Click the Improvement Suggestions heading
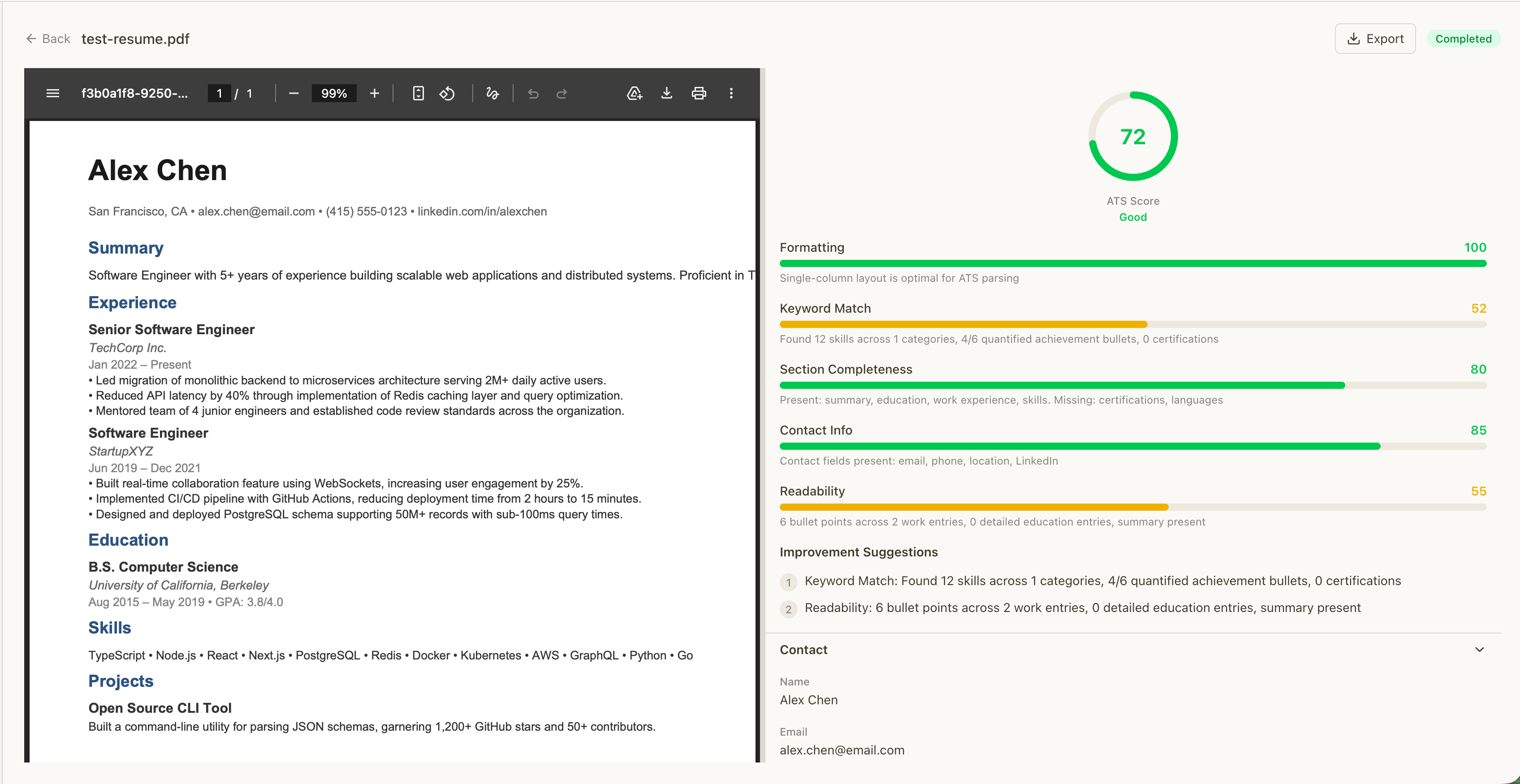Viewport: 1520px width, 784px height. click(859, 552)
